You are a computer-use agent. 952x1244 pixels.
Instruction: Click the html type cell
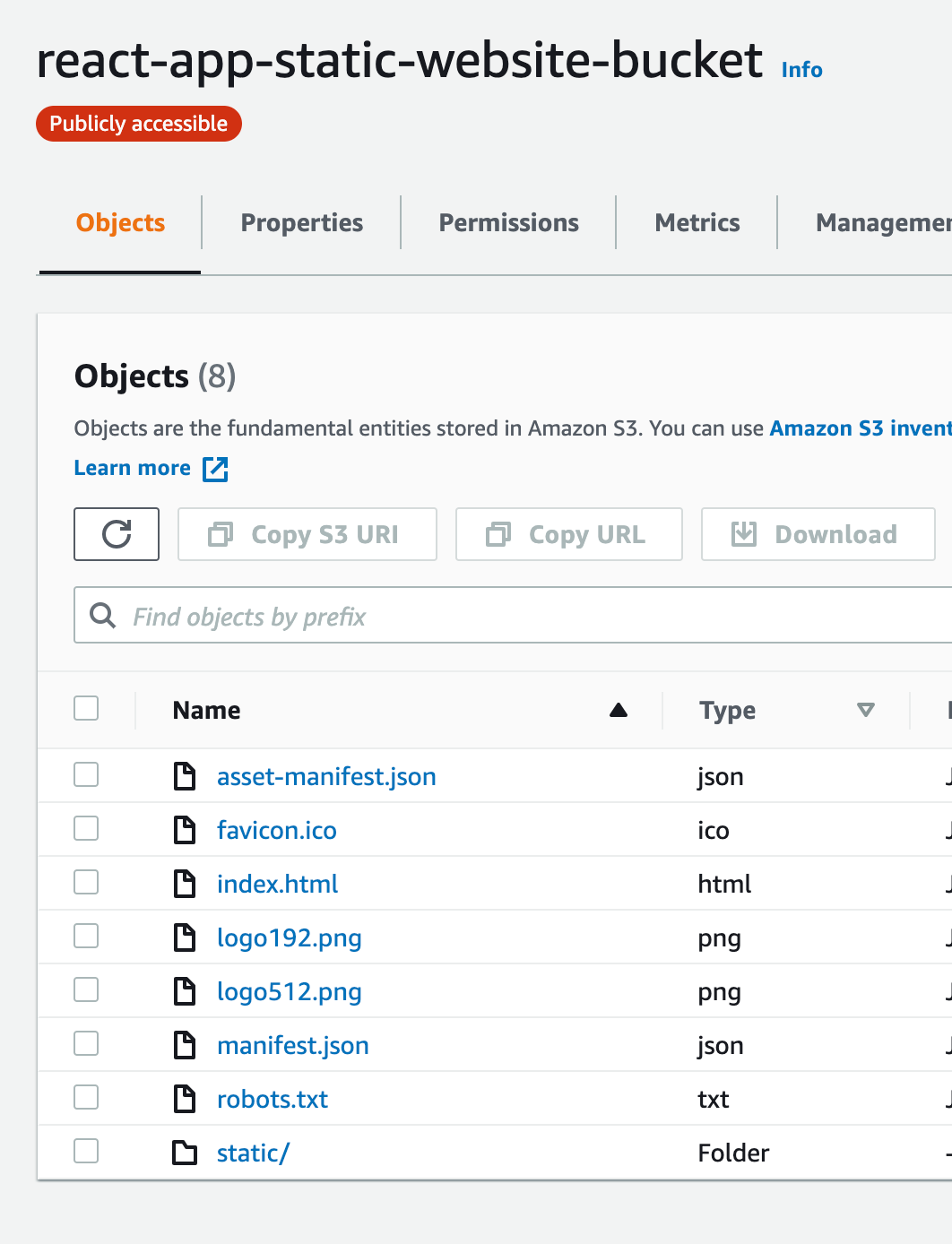pos(724,884)
